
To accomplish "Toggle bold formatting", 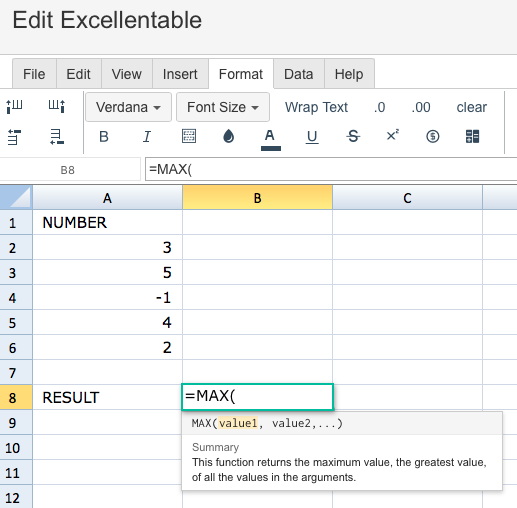I will (104, 137).
